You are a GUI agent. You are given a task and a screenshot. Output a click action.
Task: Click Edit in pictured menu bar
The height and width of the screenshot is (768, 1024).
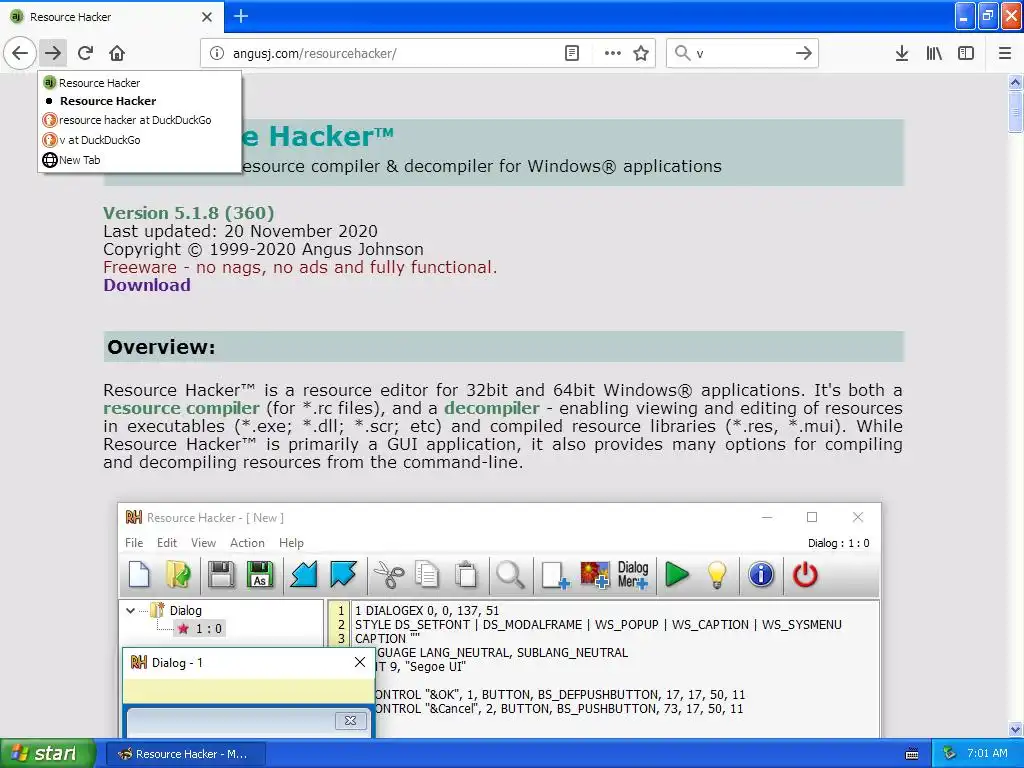pyautogui.click(x=167, y=543)
